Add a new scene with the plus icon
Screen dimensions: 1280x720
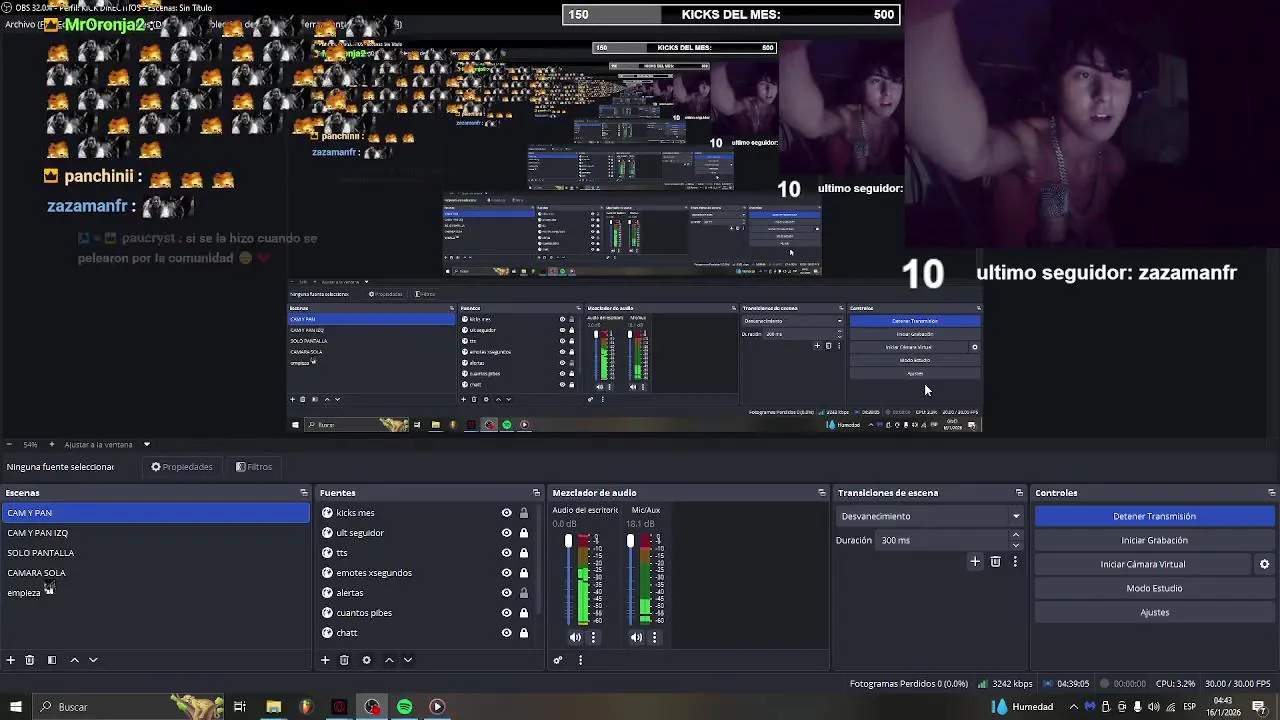tap(11, 660)
